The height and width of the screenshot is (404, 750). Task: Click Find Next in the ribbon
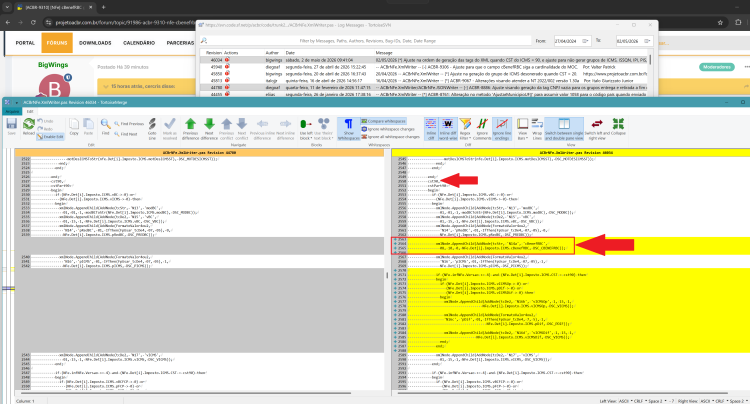click(x=126, y=134)
